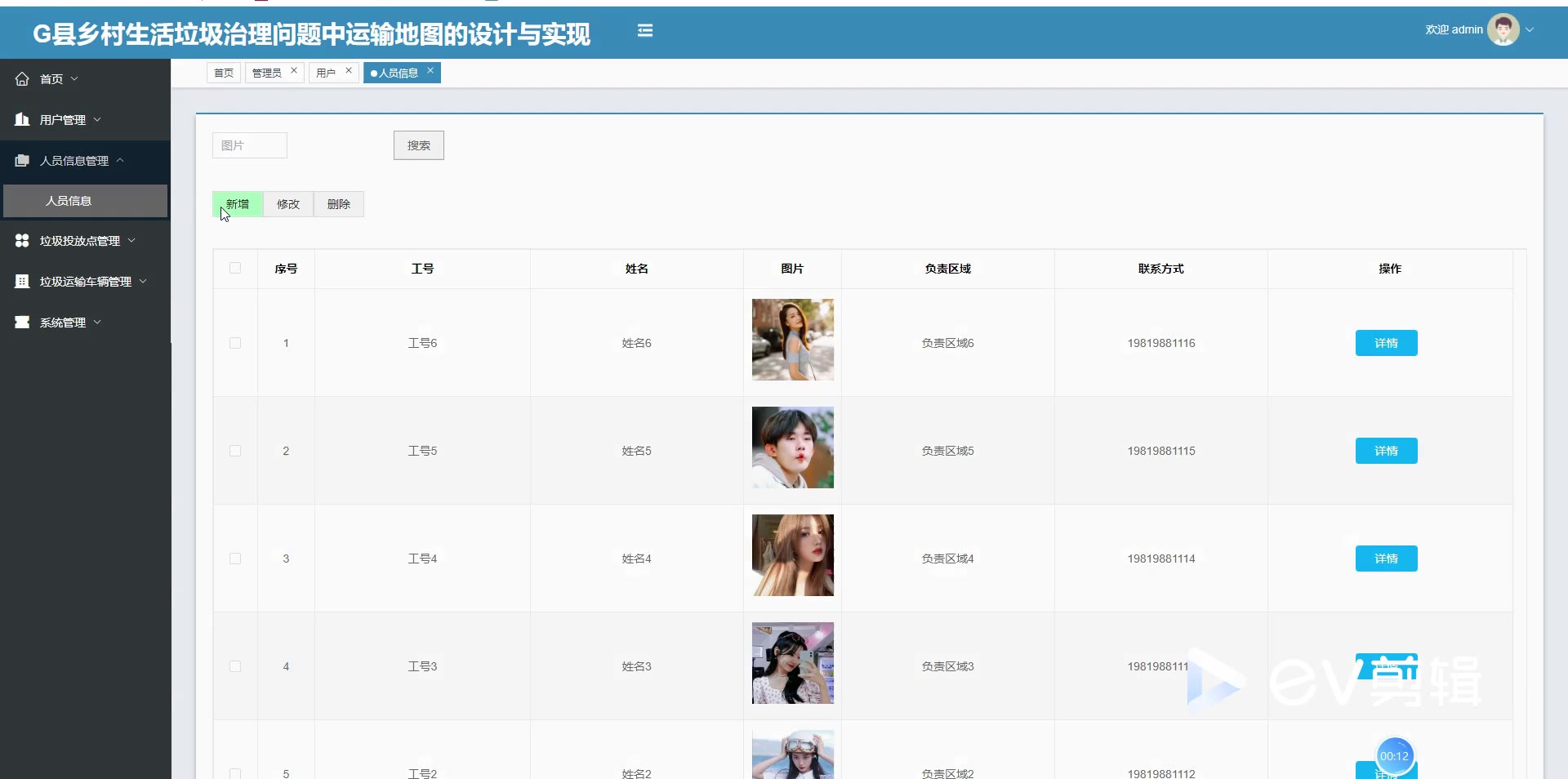Click the 人员信息管理 sidebar icon
This screenshot has height=779, width=1568.
tap(22, 161)
